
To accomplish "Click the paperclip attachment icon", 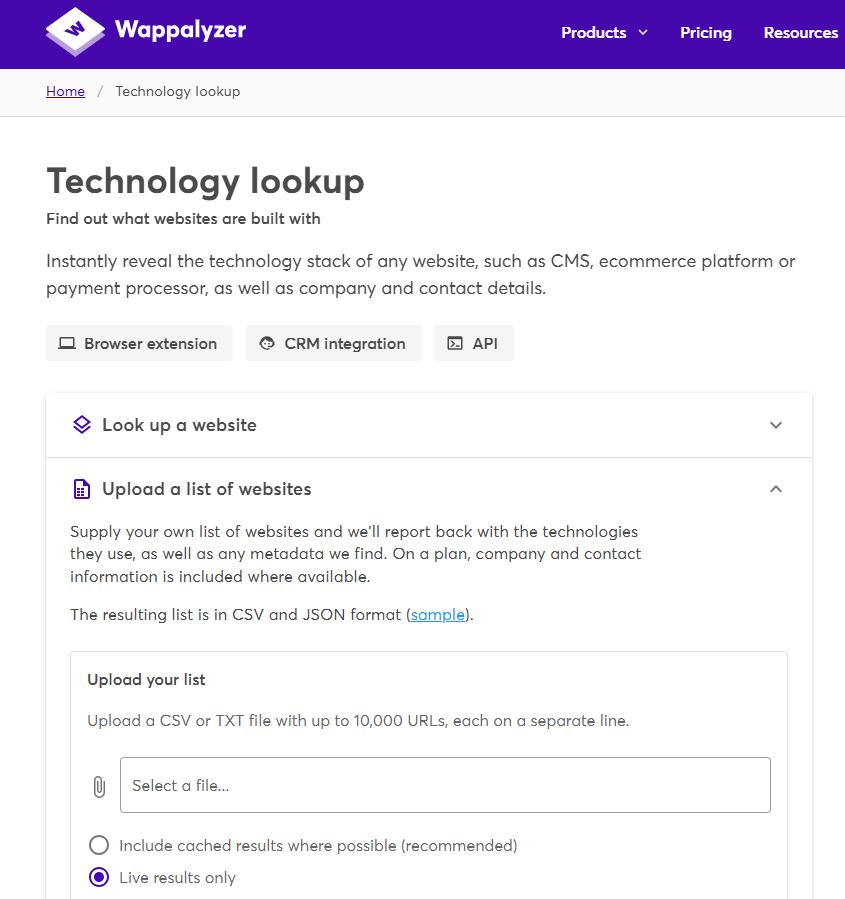I will pyautogui.click(x=99, y=786).
